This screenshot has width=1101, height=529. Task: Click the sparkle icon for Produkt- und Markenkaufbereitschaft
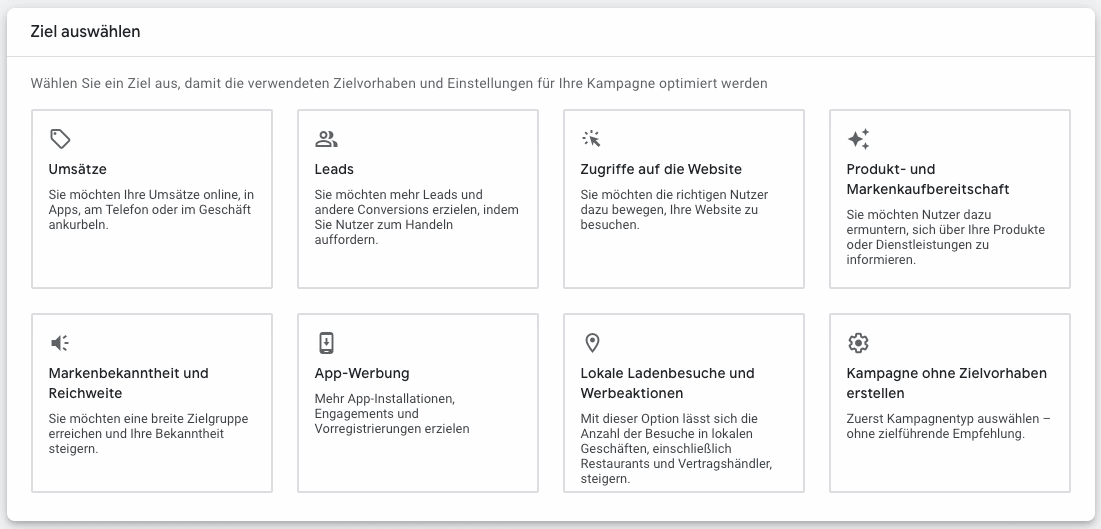[x=858, y=138]
